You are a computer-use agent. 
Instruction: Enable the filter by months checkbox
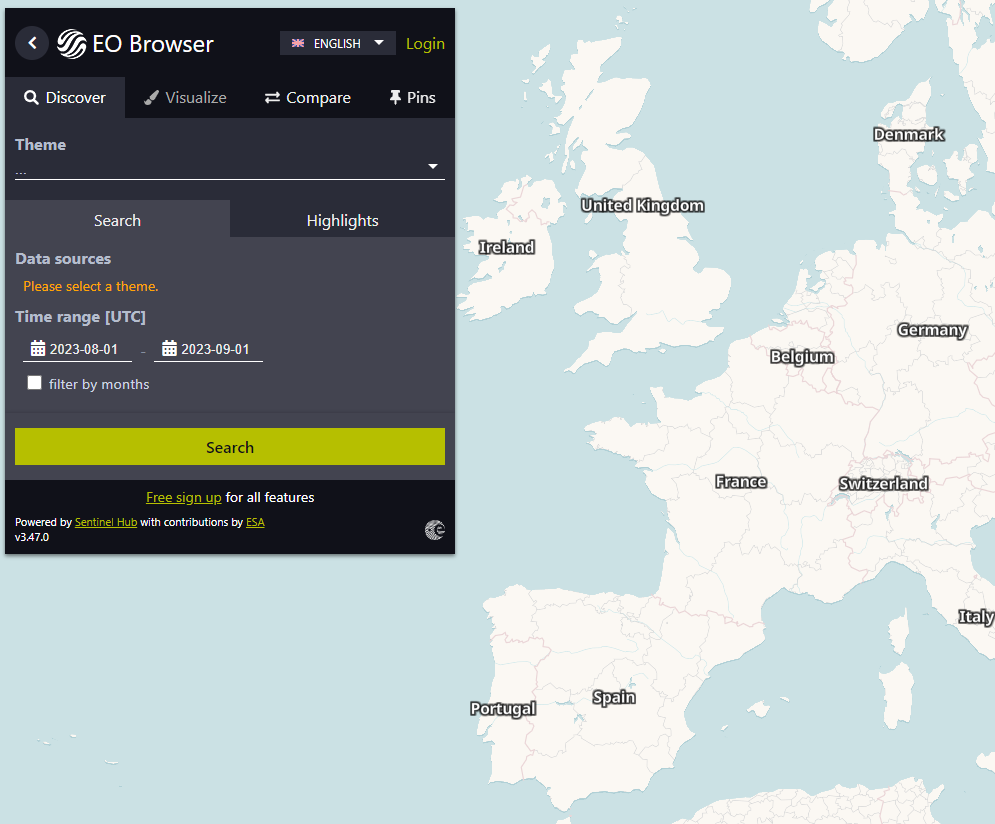[35, 383]
